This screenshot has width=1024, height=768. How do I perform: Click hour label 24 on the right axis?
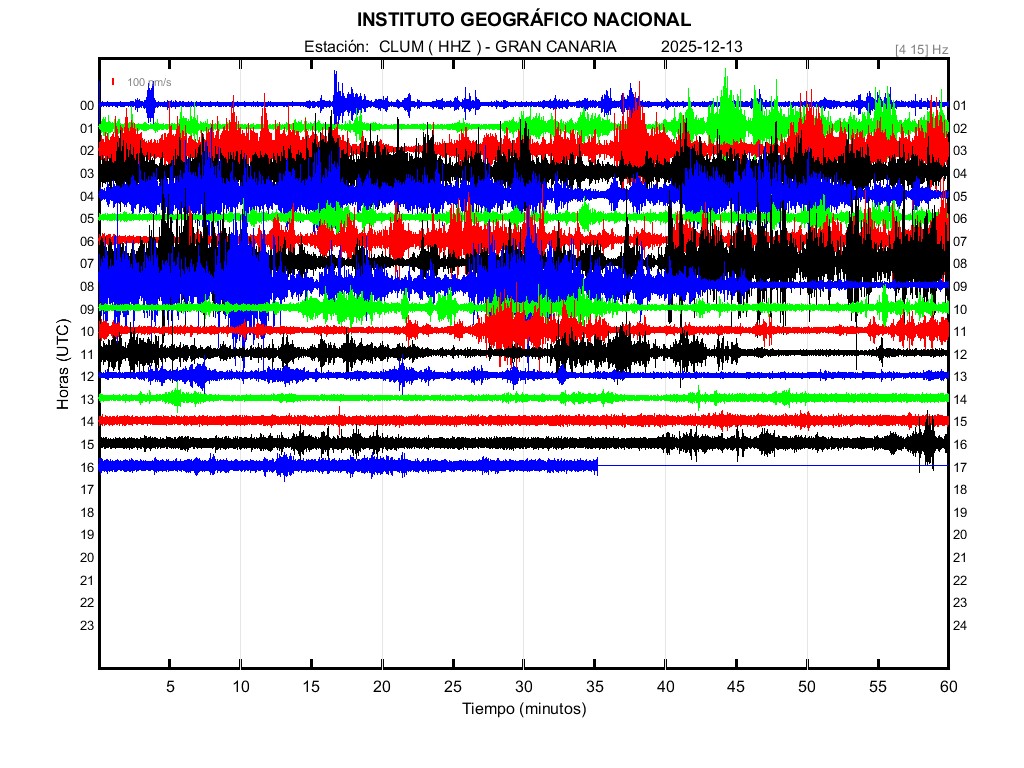pos(960,625)
